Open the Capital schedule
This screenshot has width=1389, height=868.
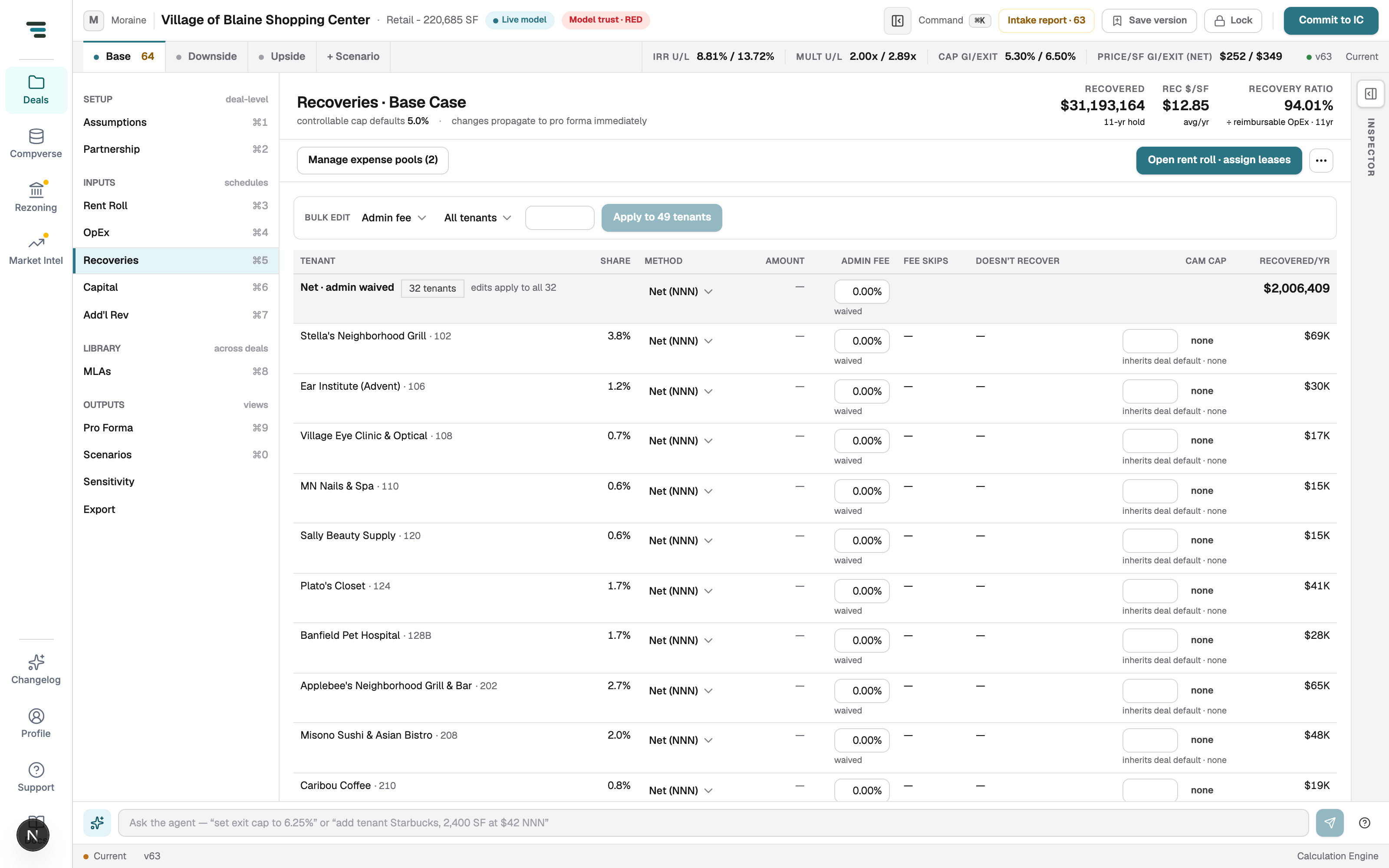click(176, 287)
